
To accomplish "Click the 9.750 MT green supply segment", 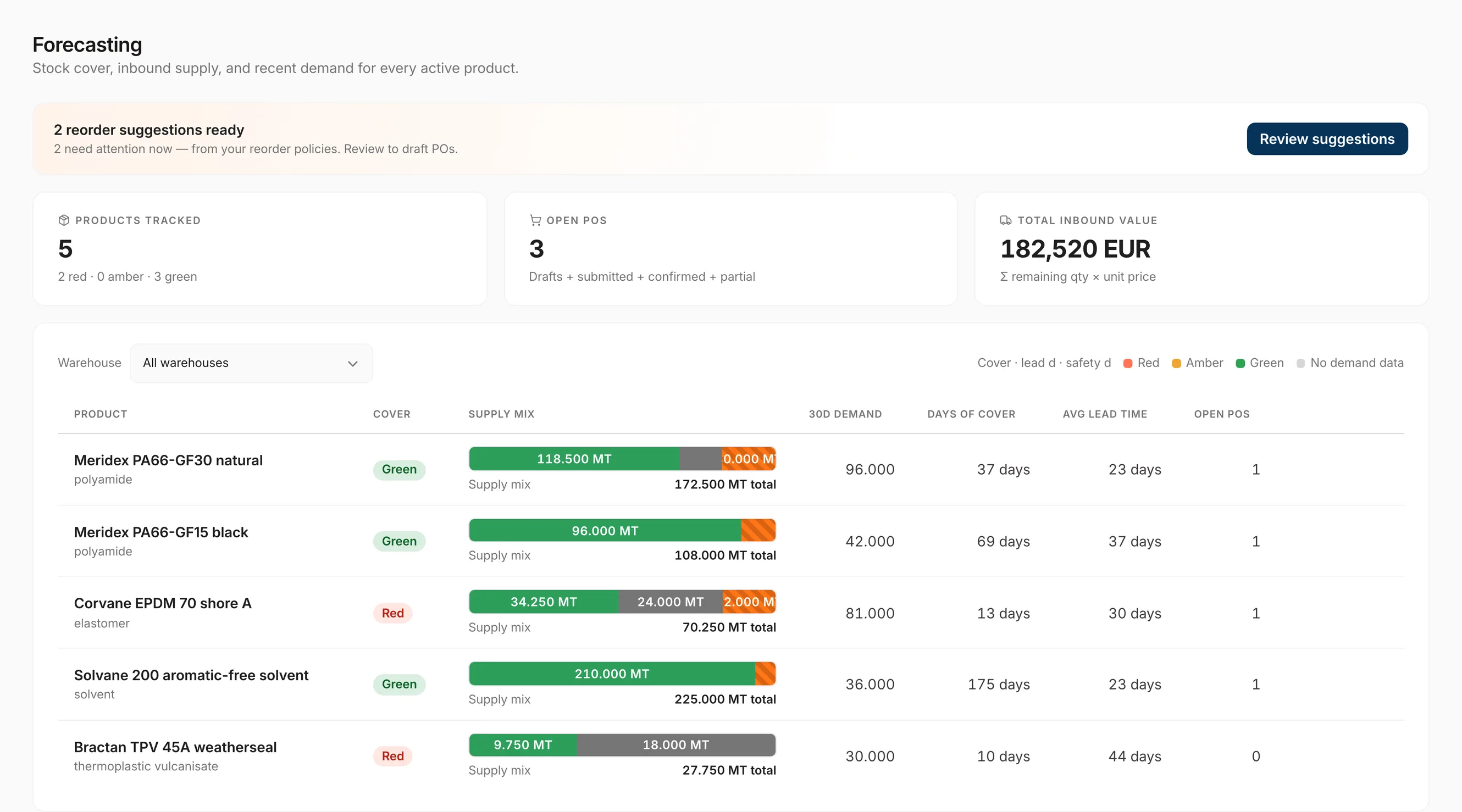I will tap(523, 744).
